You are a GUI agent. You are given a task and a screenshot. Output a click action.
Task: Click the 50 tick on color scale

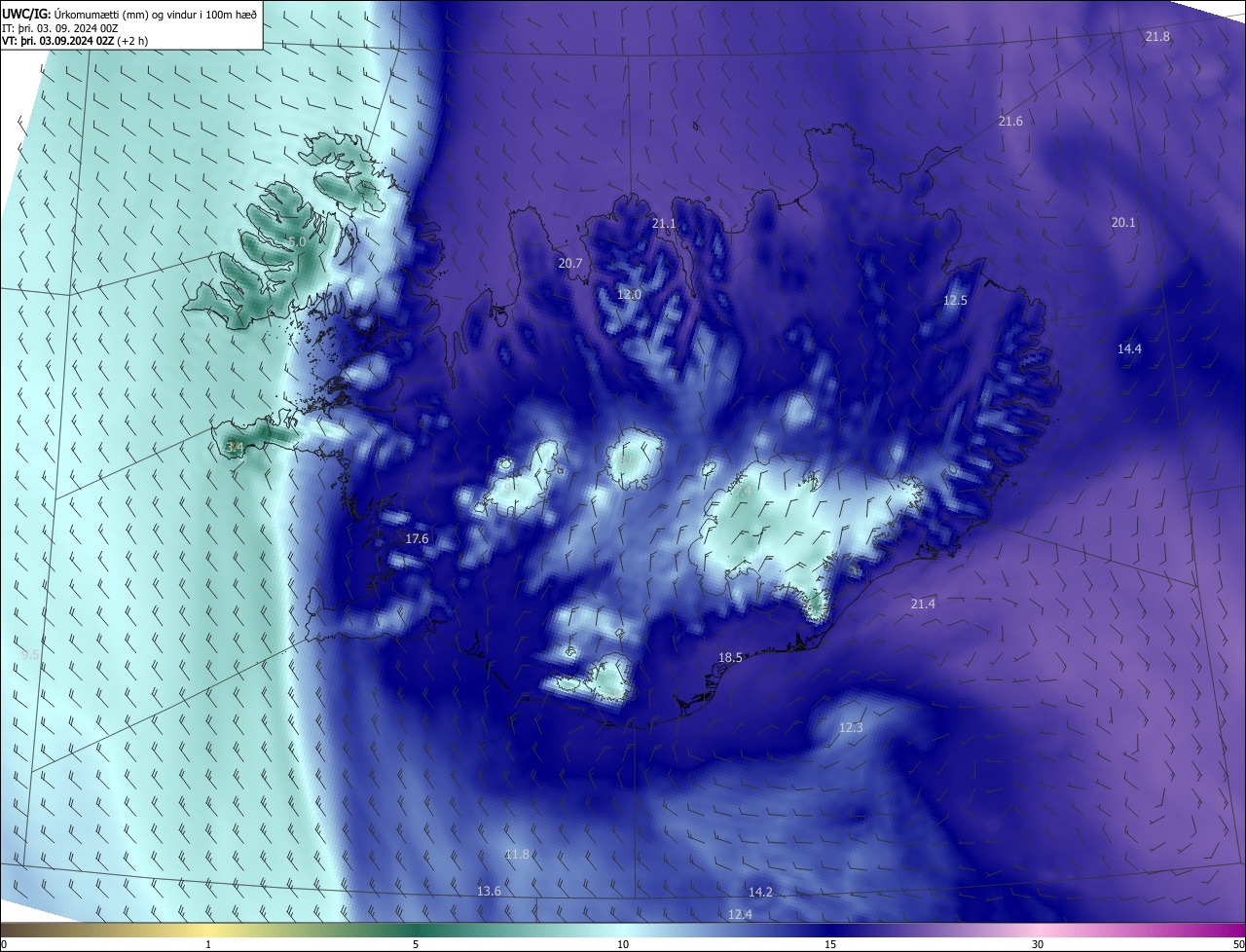(1238, 944)
